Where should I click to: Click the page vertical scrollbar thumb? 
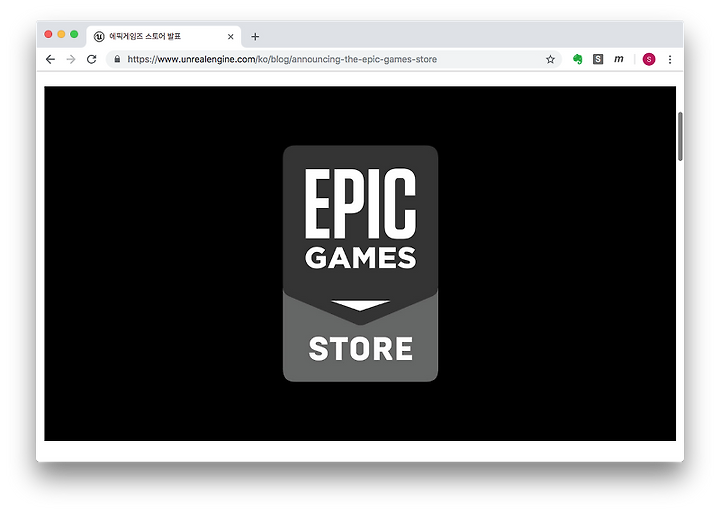[680, 136]
